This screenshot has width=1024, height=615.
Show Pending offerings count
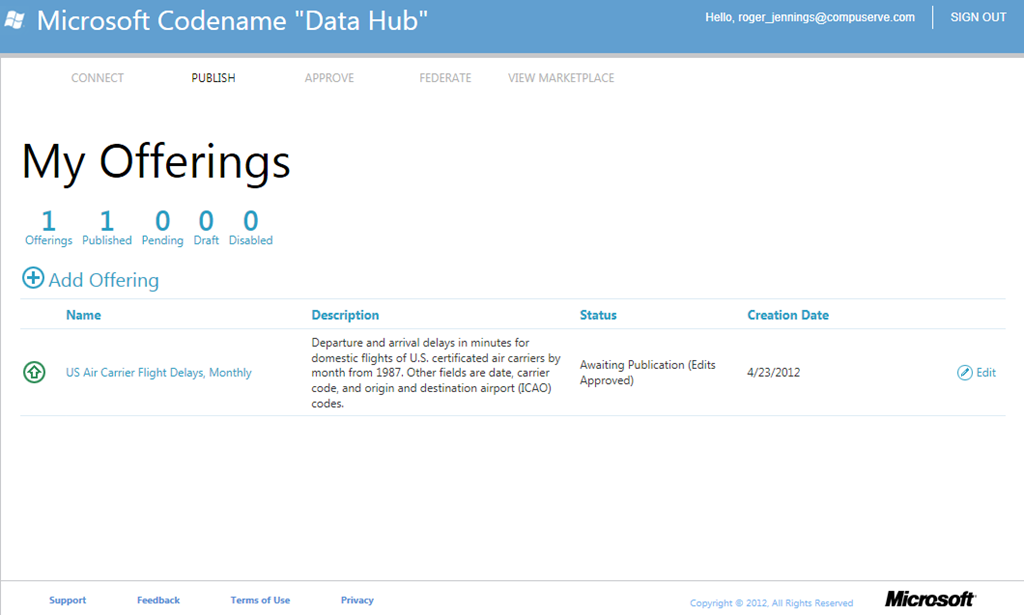[163, 228]
